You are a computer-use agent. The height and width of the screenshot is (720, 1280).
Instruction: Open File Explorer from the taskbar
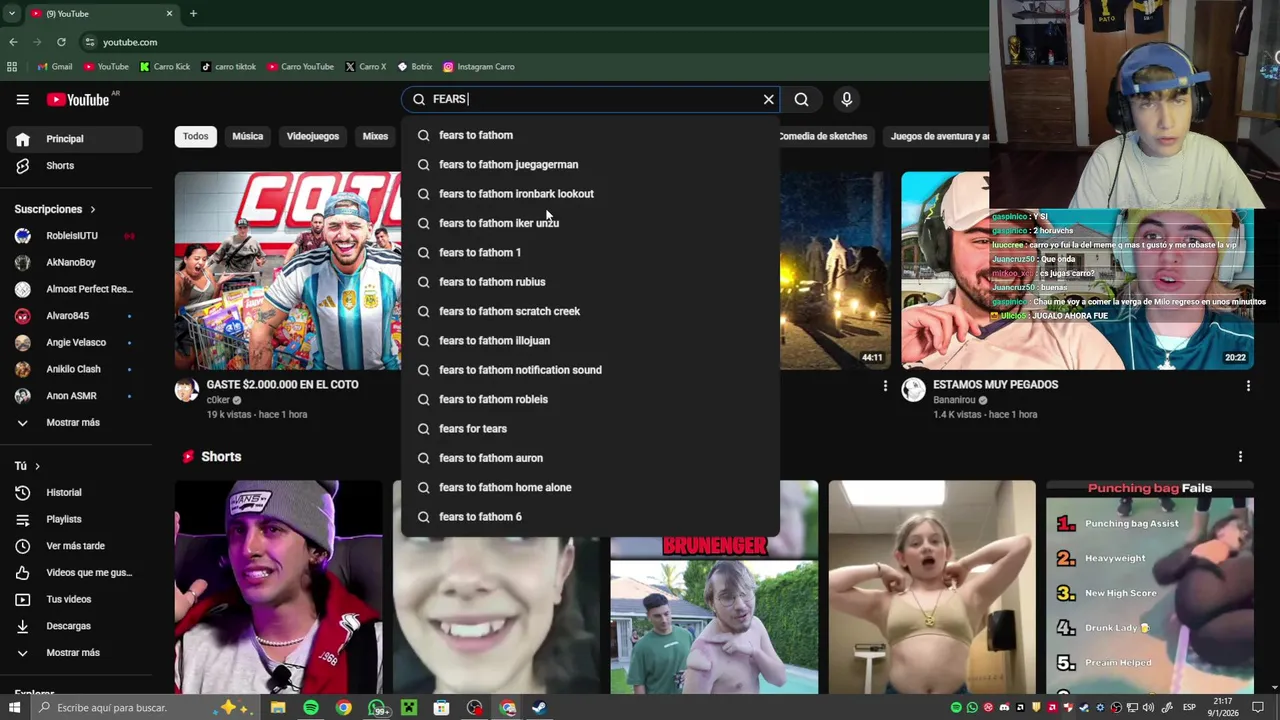[x=278, y=708]
